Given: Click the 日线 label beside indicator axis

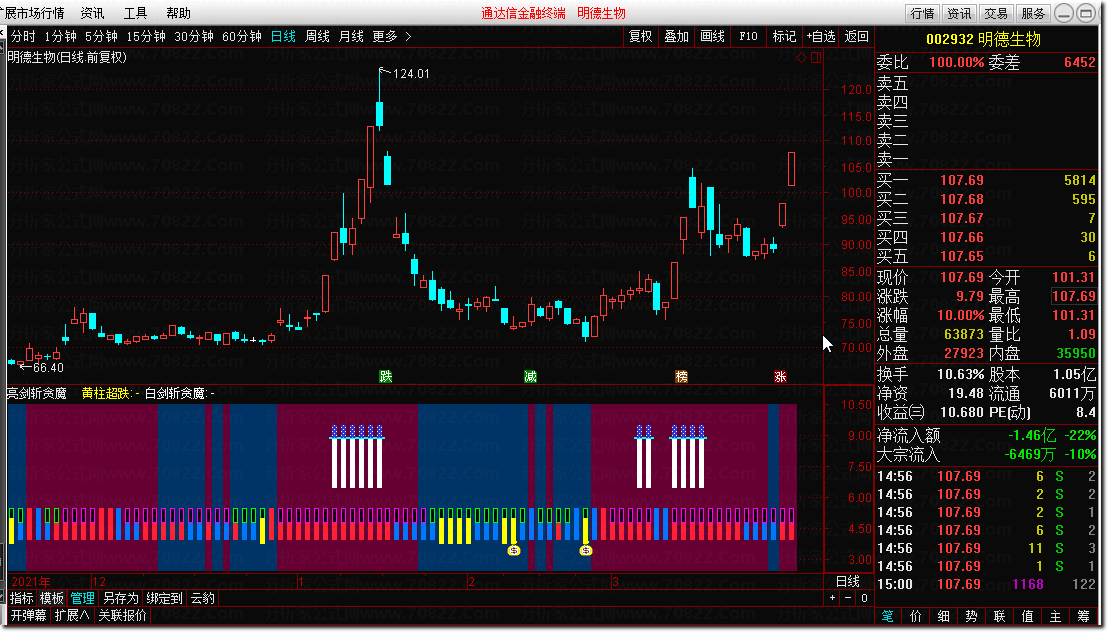Looking at the screenshot, I should (x=848, y=581).
